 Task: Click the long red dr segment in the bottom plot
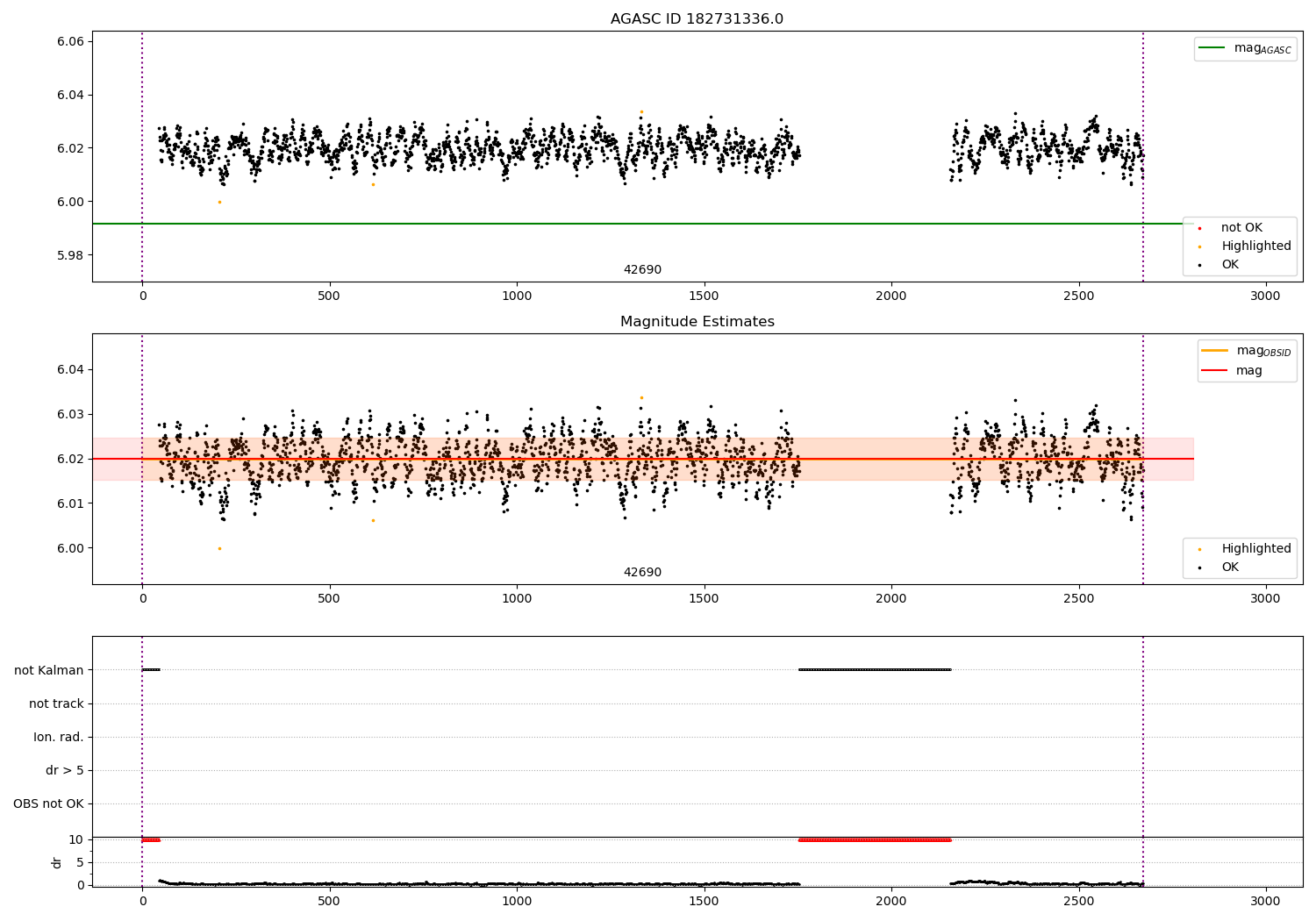[x=875, y=840]
